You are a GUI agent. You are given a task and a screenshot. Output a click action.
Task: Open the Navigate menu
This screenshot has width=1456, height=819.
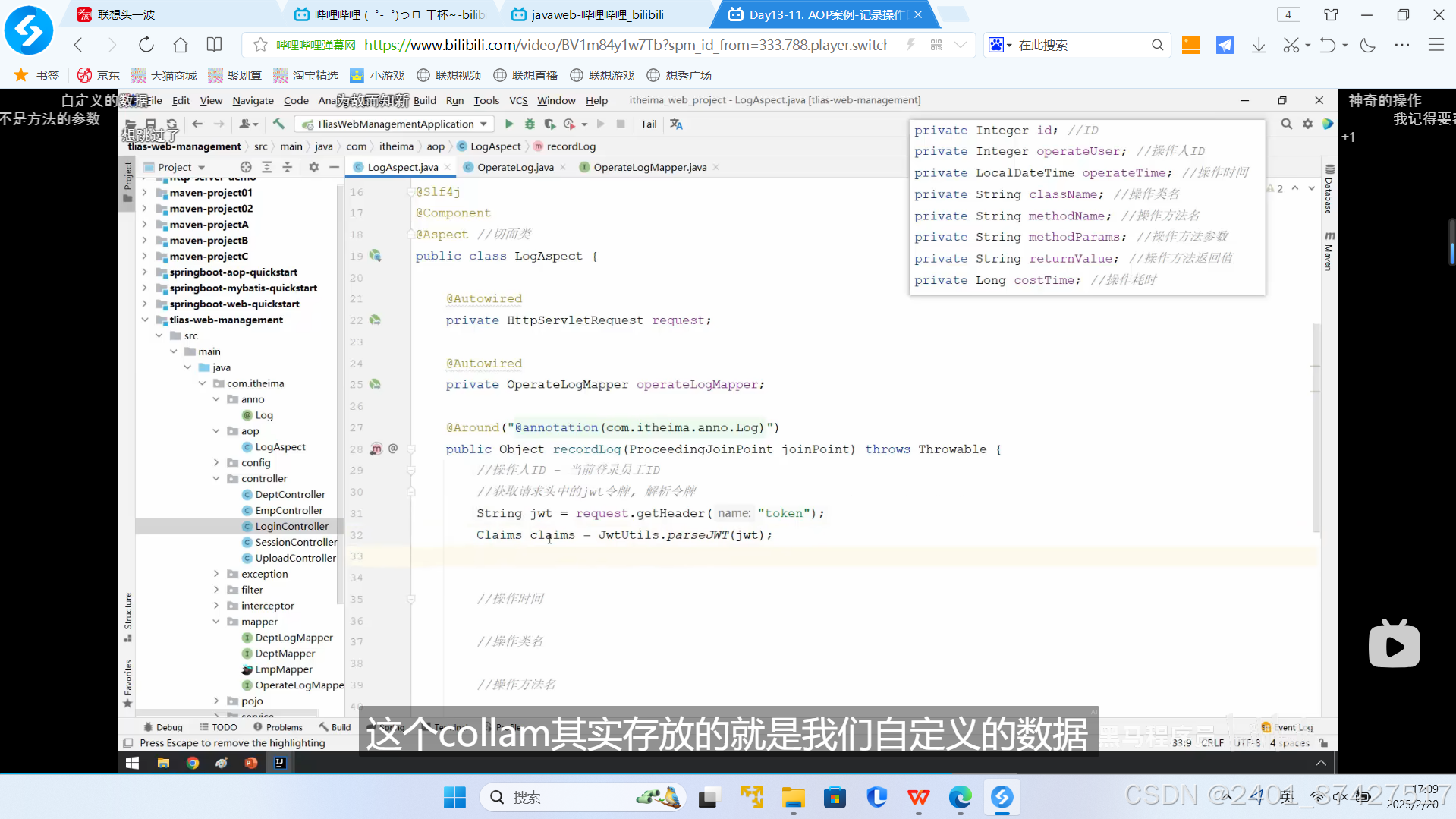[253, 100]
